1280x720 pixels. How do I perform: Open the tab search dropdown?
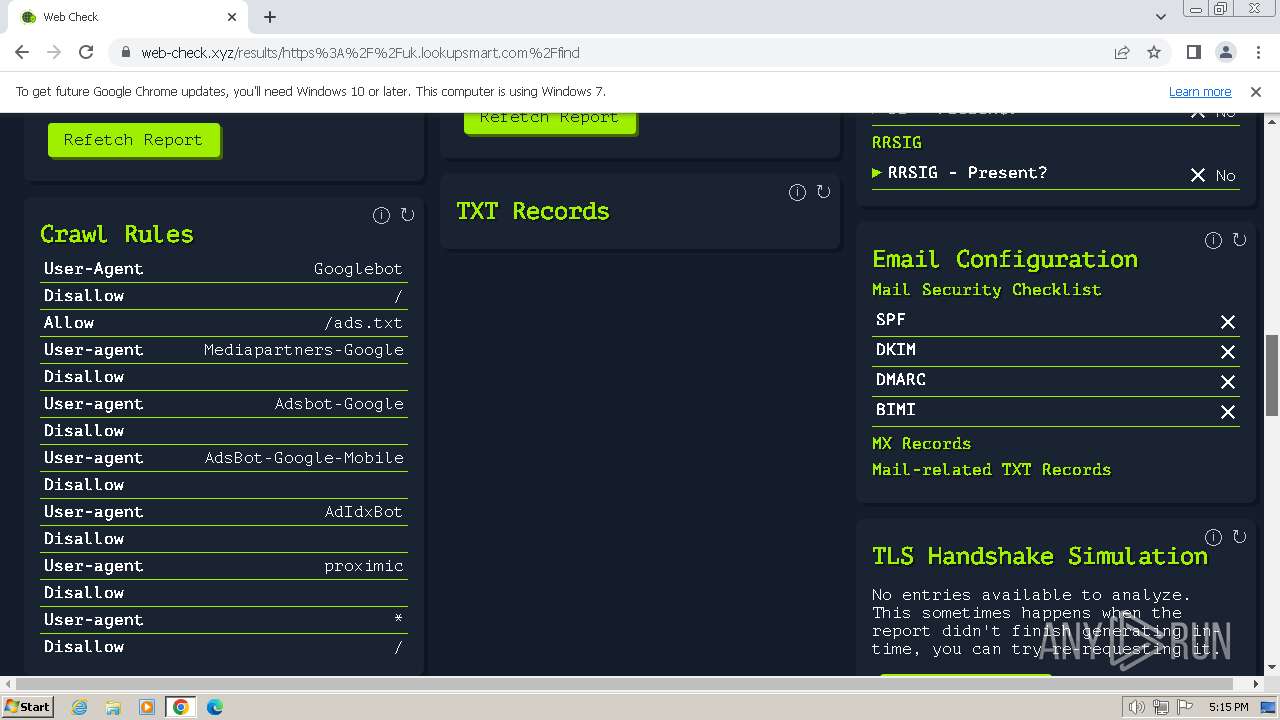[1160, 16]
